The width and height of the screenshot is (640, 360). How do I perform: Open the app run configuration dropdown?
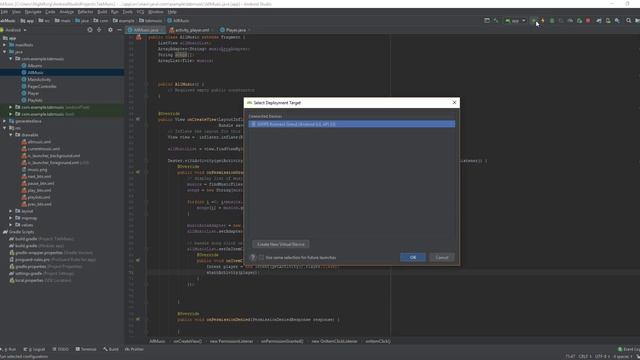(x=516, y=20)
